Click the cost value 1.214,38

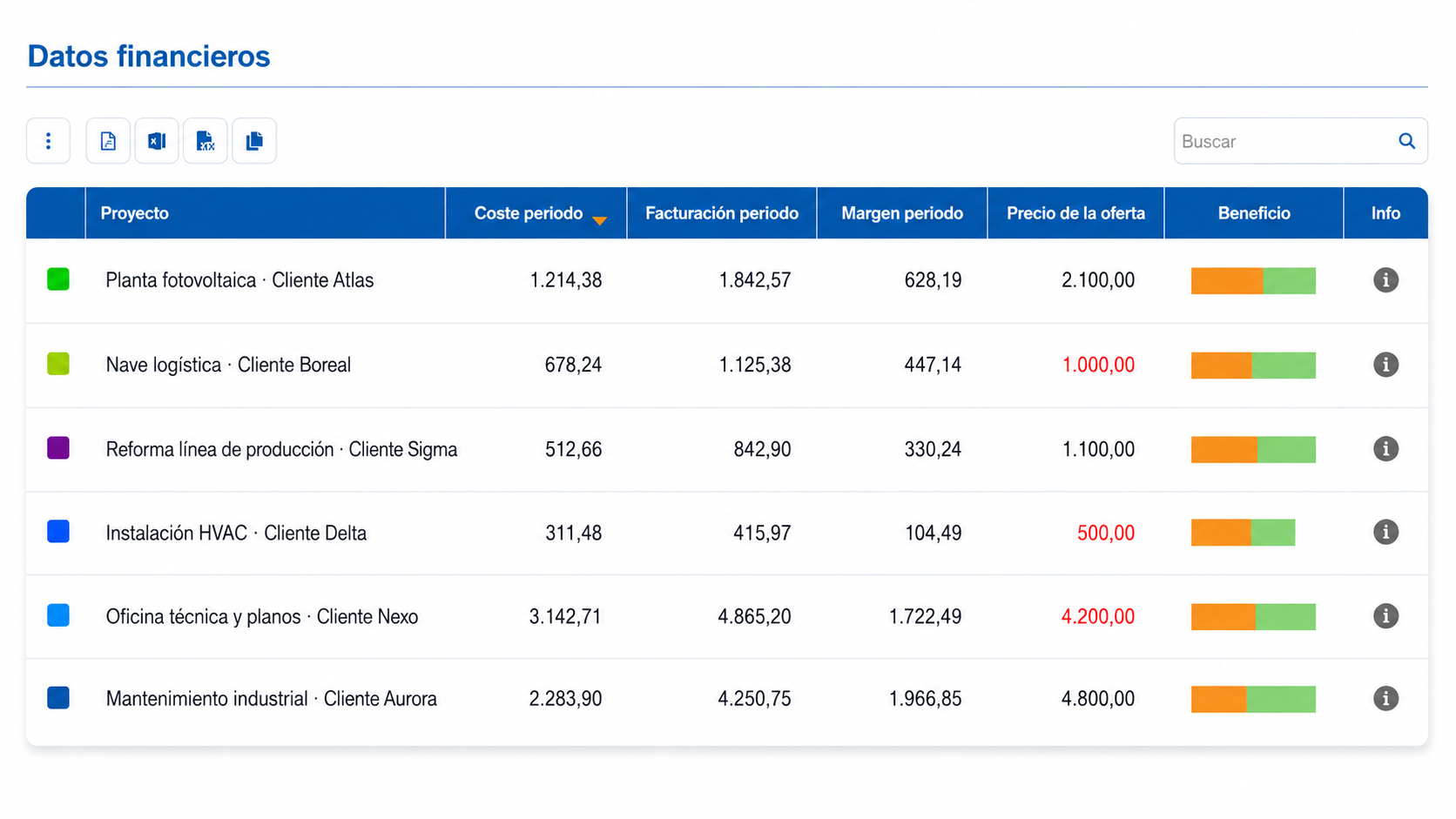pyautogui.click(x=566, y=280)
